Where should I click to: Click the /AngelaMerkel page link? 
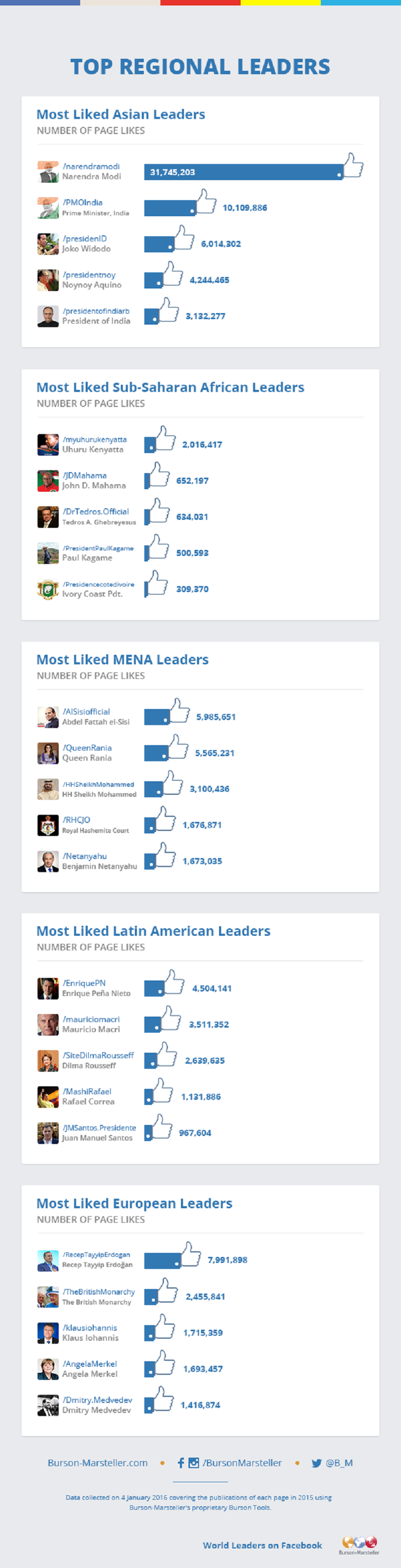[89, 1363]
